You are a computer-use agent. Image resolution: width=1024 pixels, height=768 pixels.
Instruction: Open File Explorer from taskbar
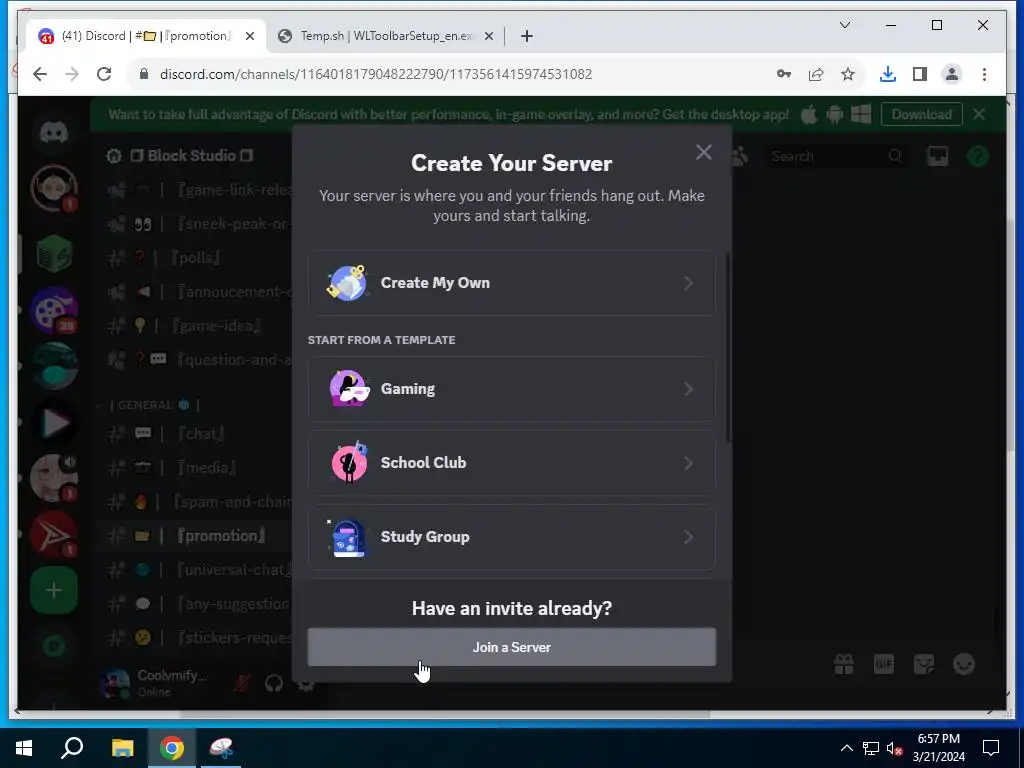click(122, 748)
